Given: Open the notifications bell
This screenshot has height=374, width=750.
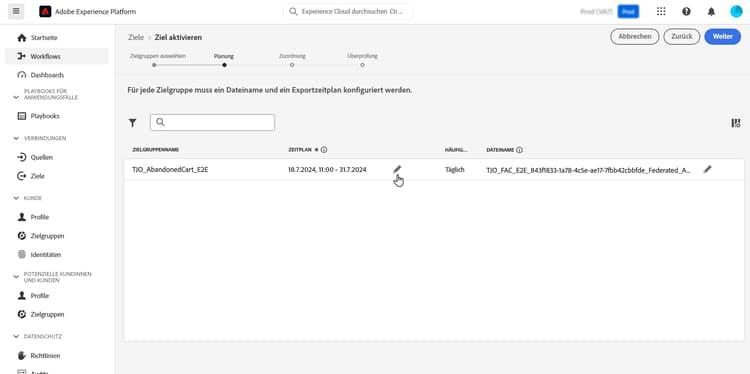Looking at the screenshot, I should pos(711,11).
